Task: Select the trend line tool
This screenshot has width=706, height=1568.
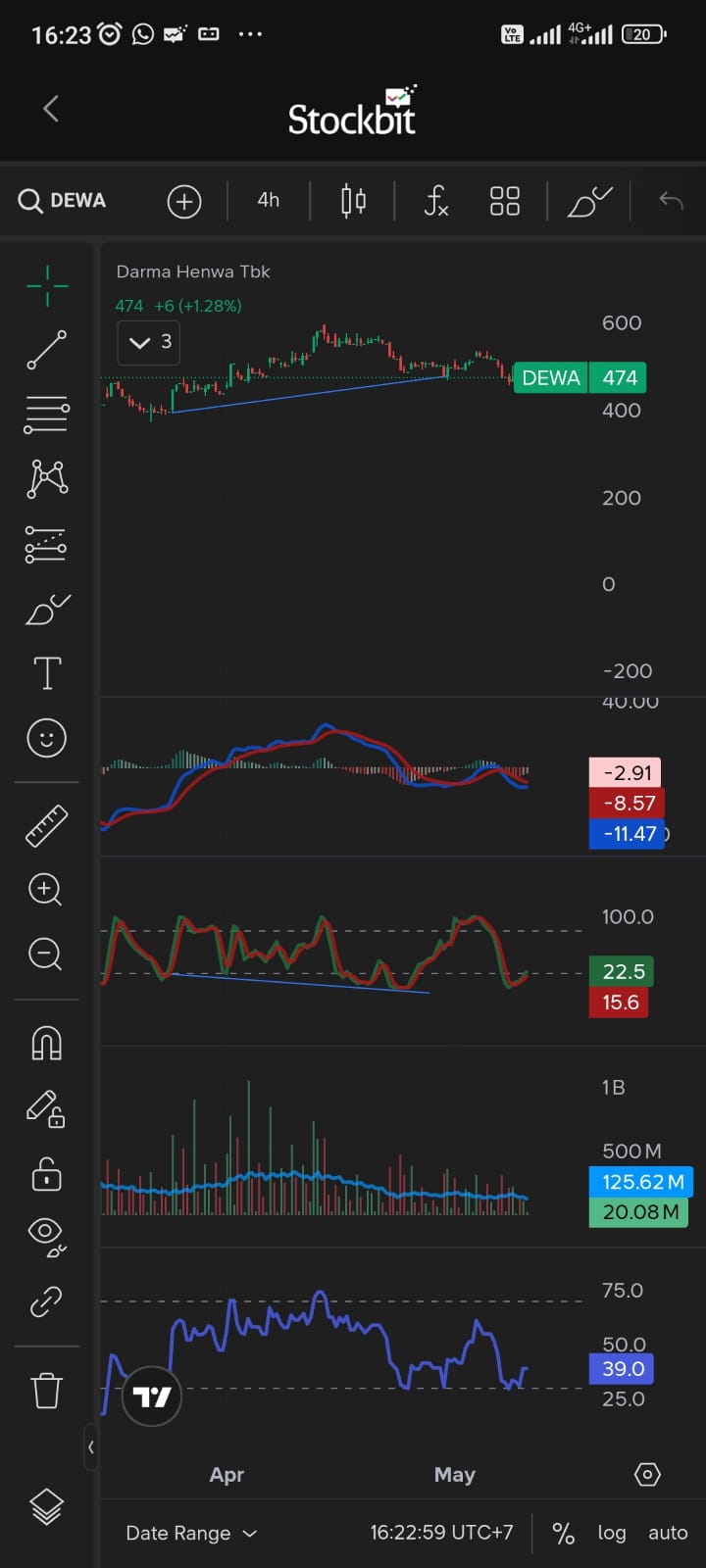Action: click(47, 350)
